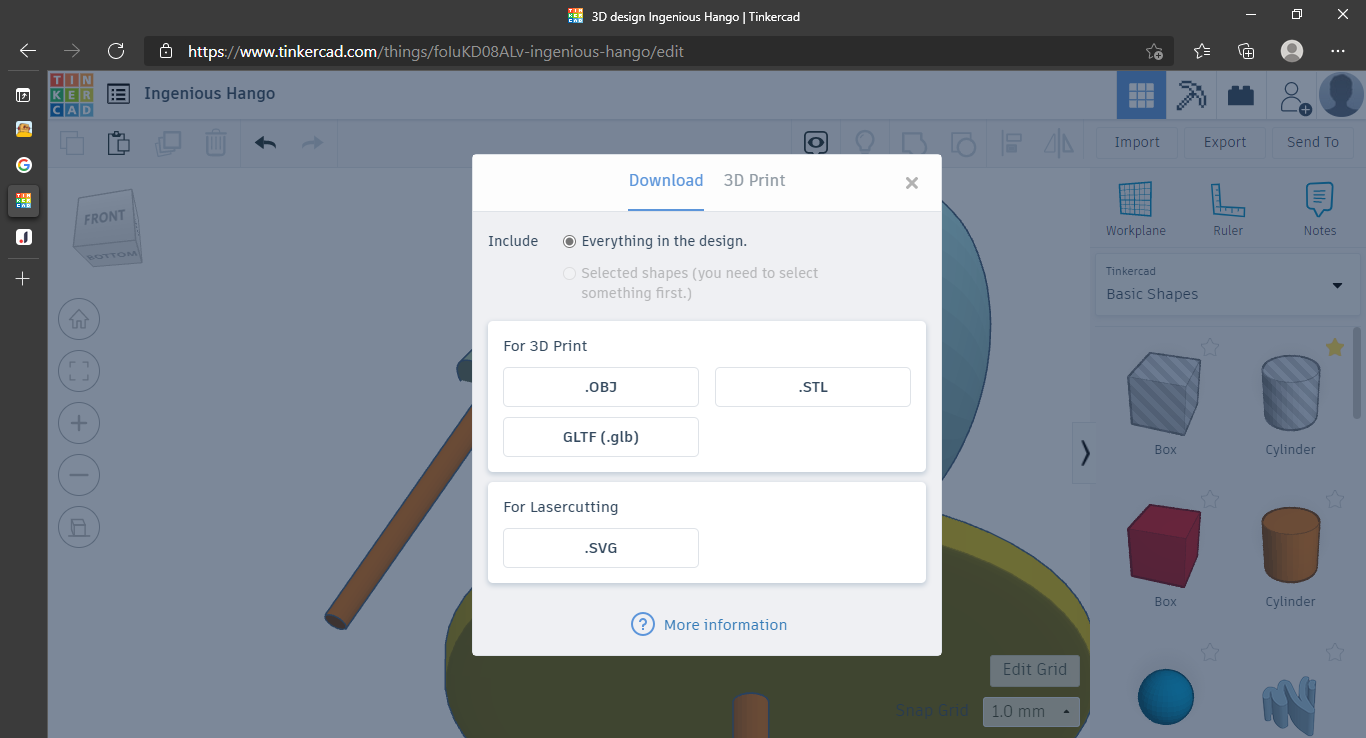The height and width of the screenshot is (738, 1366).
Task: Click the FRONT face of view cube
Action: coord(104,218)
